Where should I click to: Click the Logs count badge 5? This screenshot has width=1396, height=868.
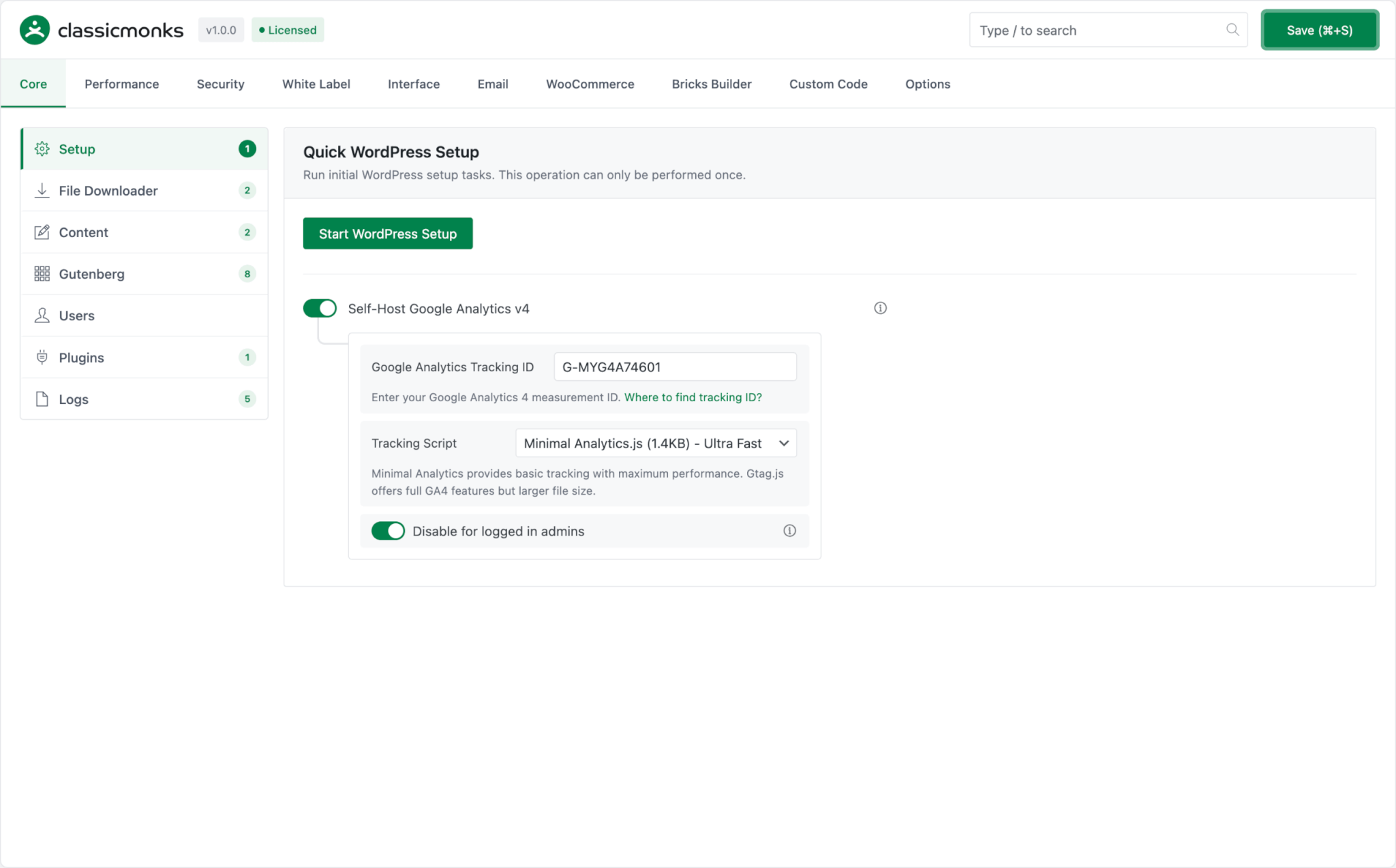click(x=247, y=399)
